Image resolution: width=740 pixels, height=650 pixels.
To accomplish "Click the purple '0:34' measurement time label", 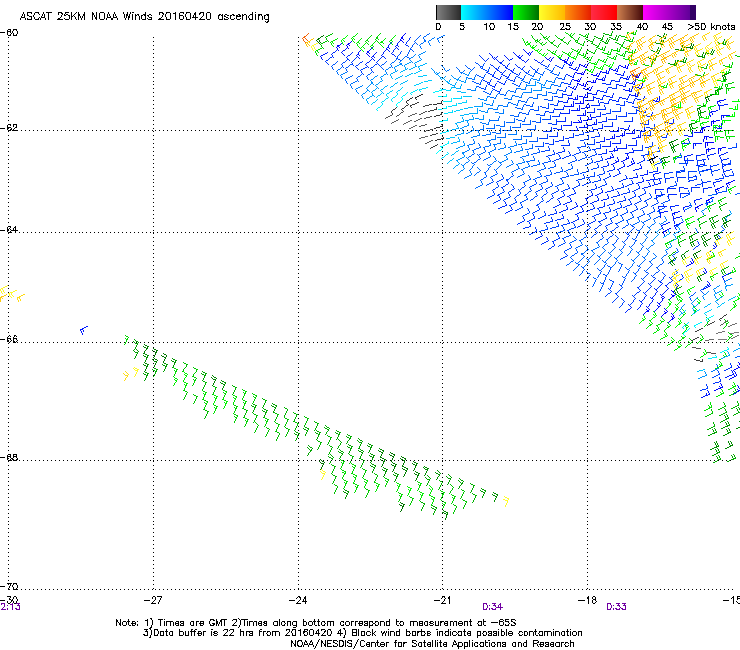I will [492, 607].
